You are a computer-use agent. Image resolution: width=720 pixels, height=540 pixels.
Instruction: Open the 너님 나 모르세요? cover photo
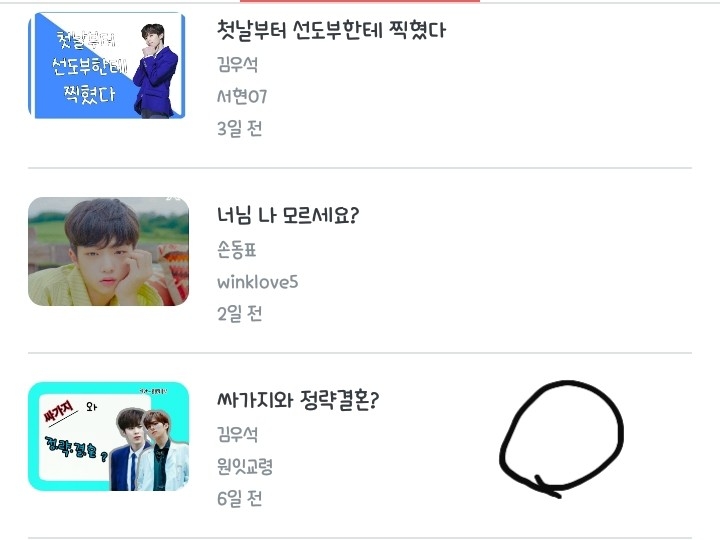(x=108, y=252)
